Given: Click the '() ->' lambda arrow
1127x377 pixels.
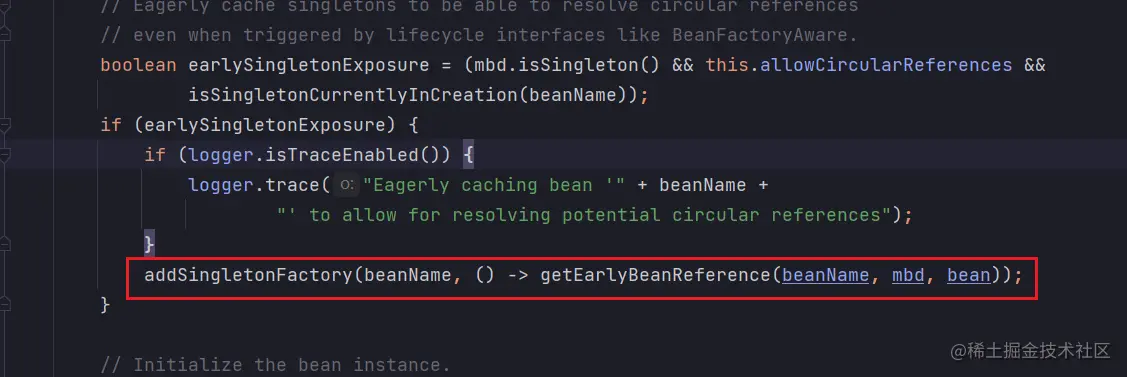Looking at the screenshot, I should coord(502,275).
